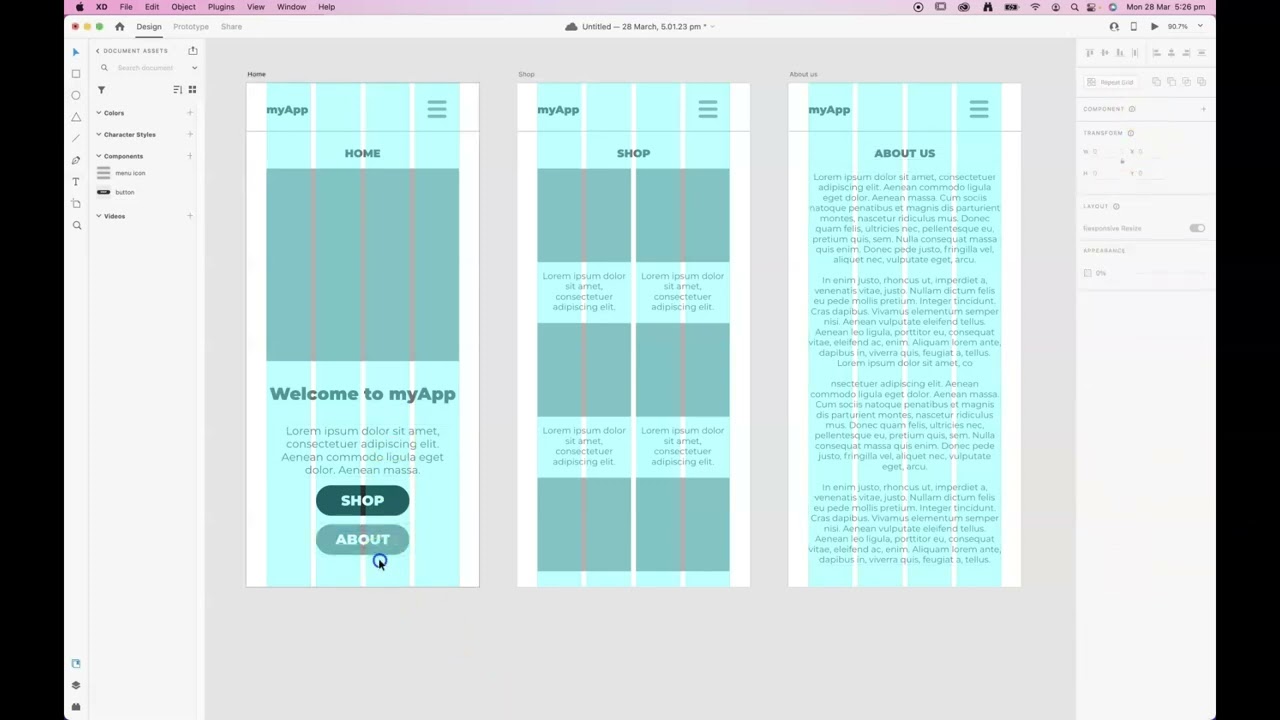Click the Repeat Grid button

(1111, 82)
